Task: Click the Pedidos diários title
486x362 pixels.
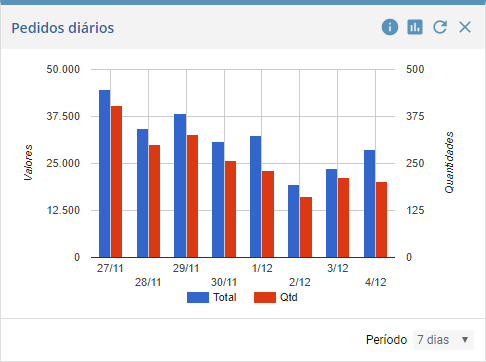Action: click(x=63, y=28)
